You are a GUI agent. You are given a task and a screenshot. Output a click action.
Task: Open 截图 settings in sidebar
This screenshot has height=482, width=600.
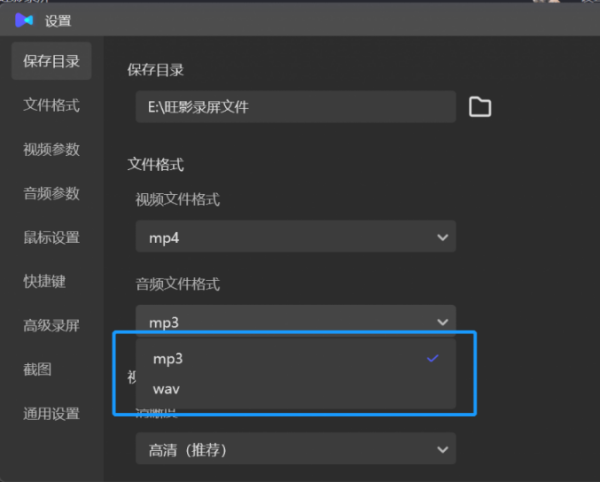37,370
